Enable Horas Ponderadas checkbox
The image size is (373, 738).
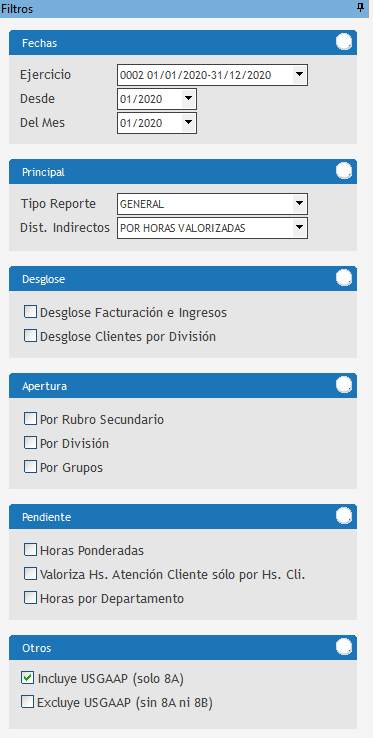31,550
